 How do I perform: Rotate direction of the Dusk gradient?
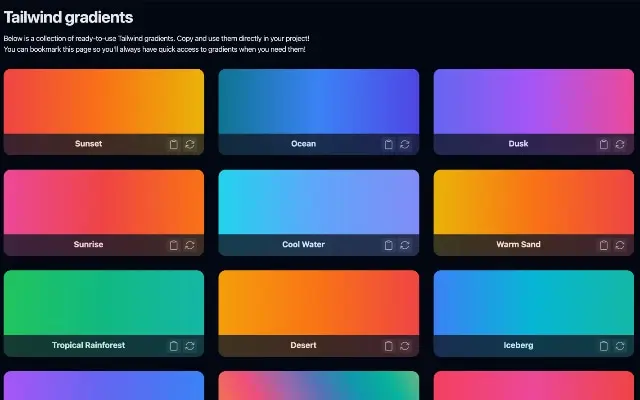pyautogui.click(x=620, y=144)
